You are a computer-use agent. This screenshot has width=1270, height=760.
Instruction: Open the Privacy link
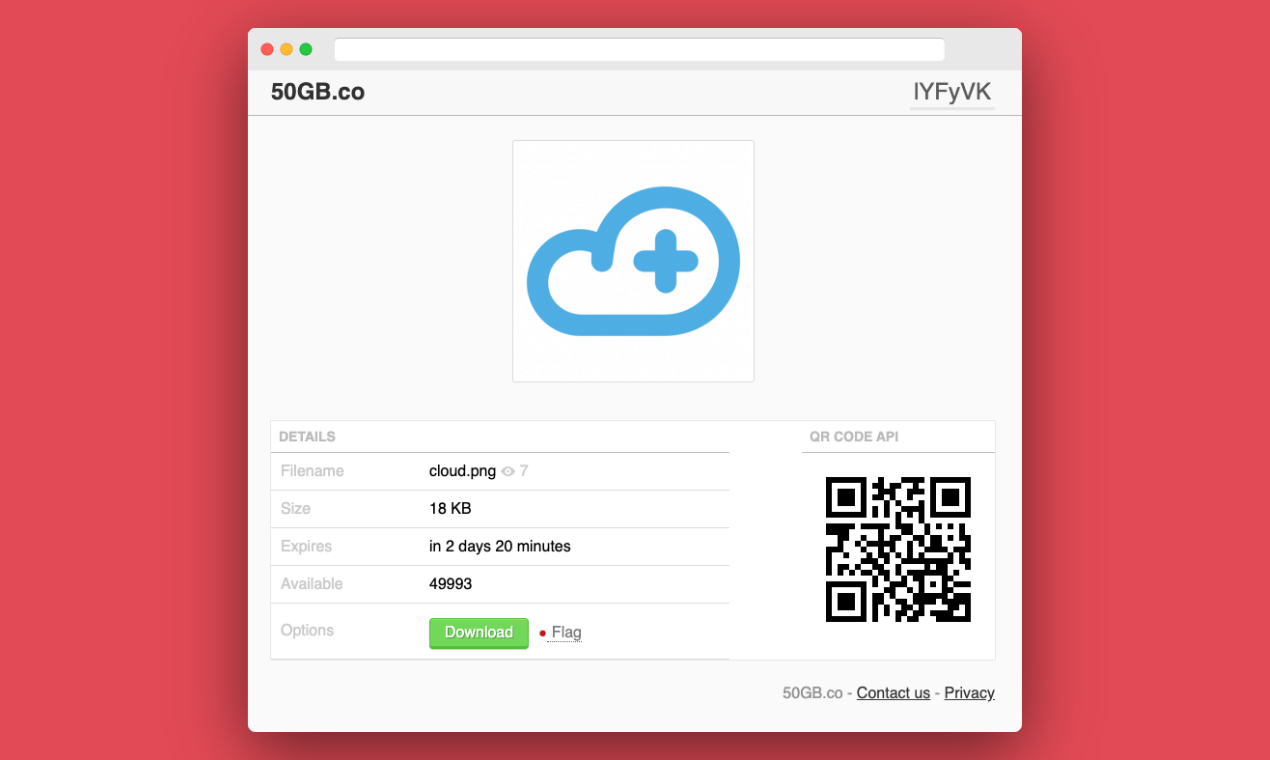point(969,693)
